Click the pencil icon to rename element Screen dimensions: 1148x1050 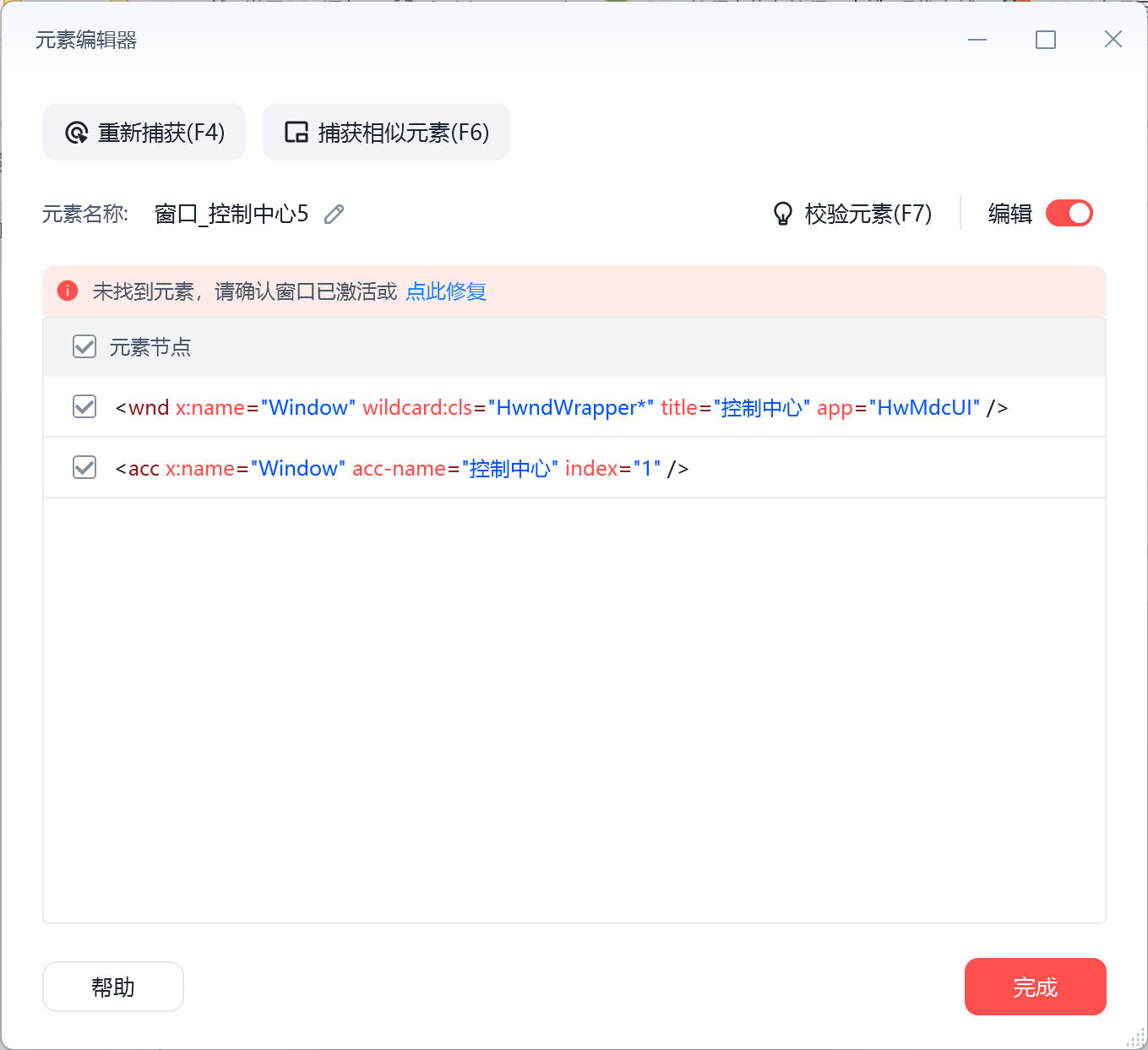335,215
